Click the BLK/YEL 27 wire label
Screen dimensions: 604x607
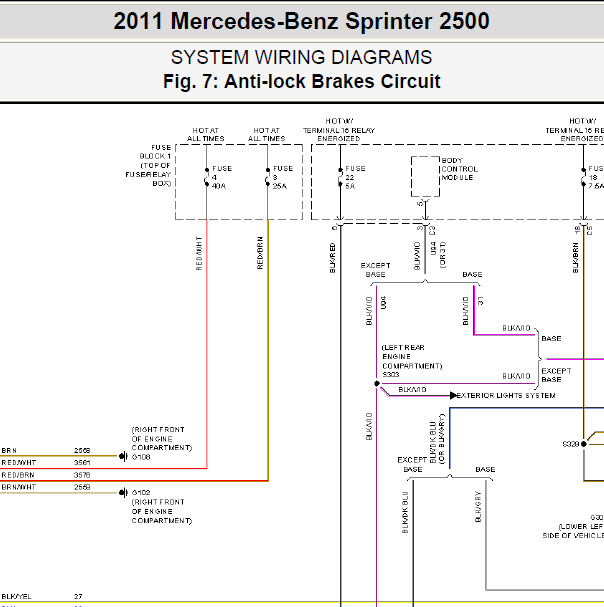pos(17,596)
